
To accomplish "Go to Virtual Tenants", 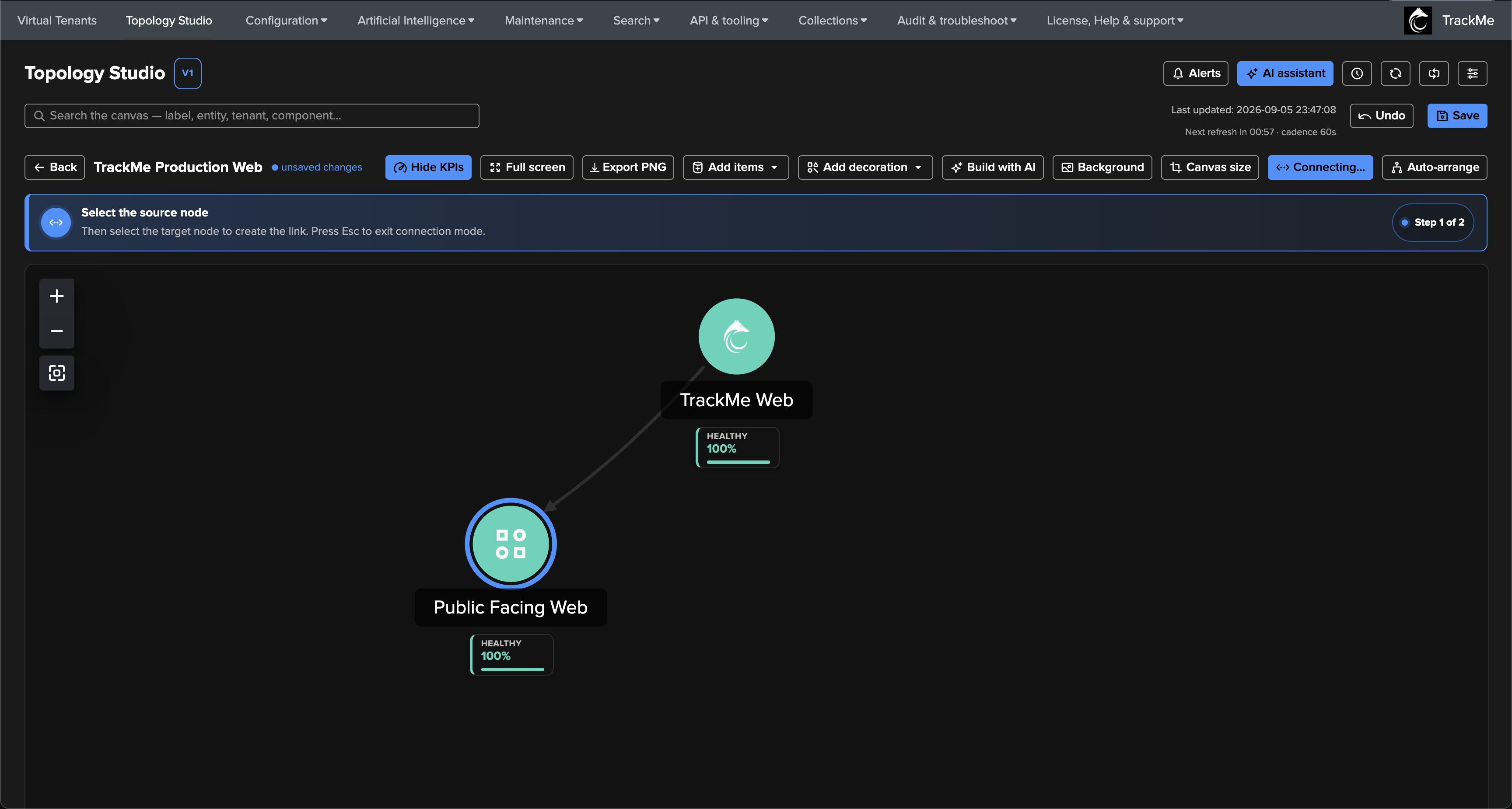I will pos(57,21).
